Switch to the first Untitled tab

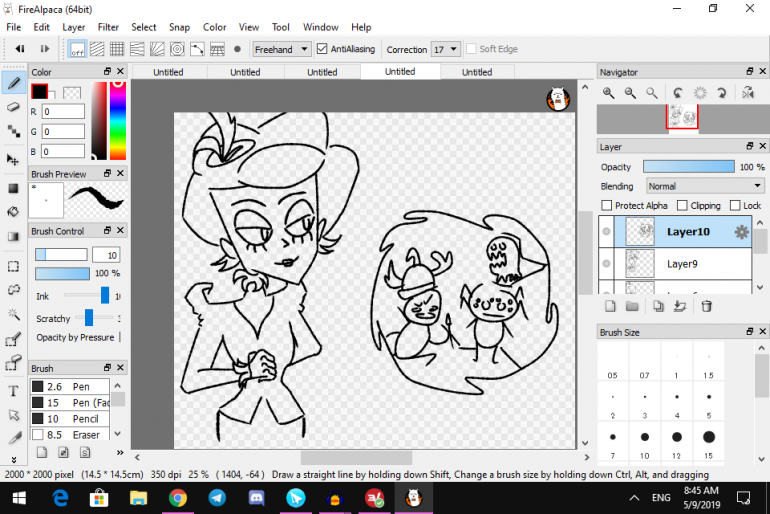tap(168, 72)
